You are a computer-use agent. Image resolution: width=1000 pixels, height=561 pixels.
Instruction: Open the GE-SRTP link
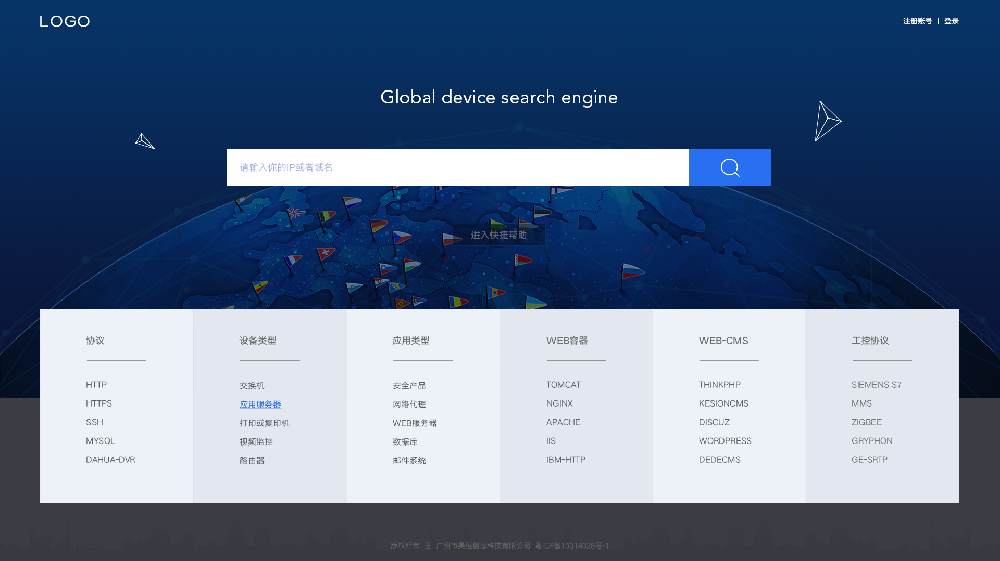[869, 460]
